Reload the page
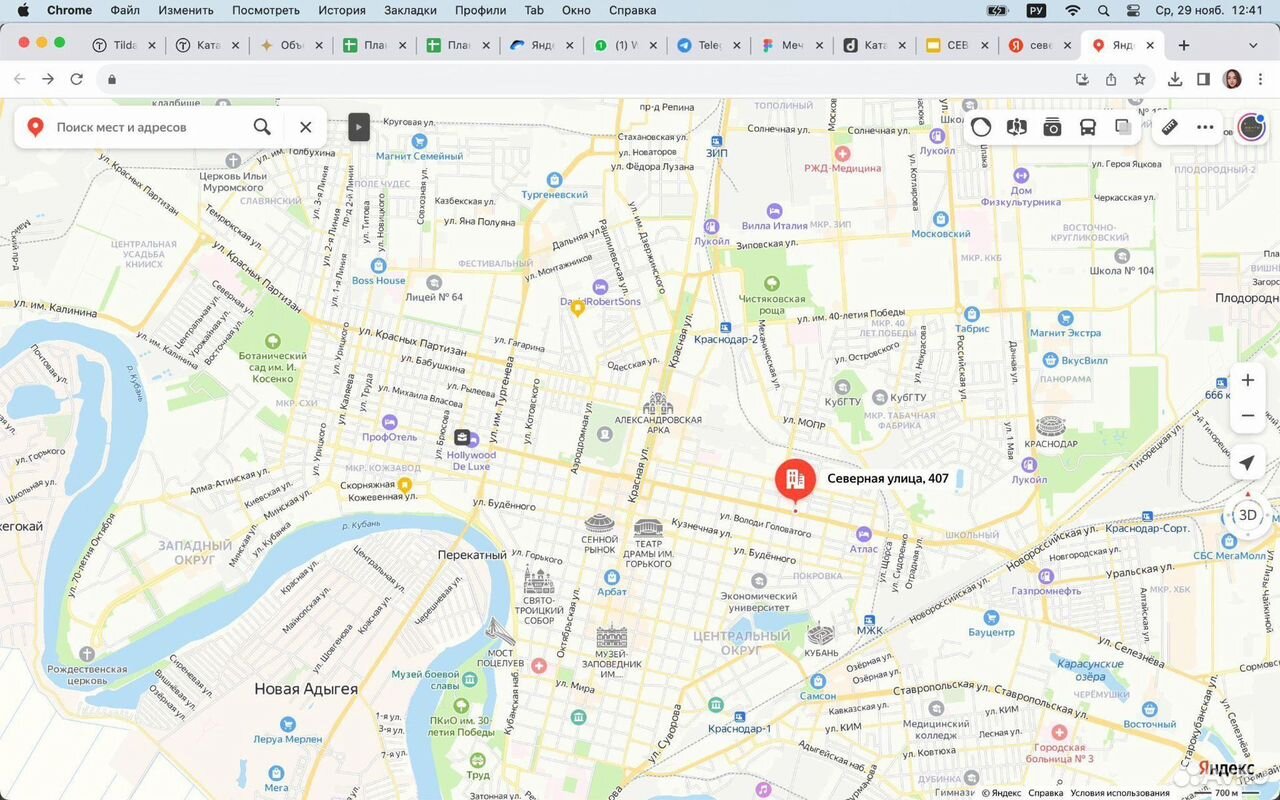The image size is (1280, 800). [77, 79]
